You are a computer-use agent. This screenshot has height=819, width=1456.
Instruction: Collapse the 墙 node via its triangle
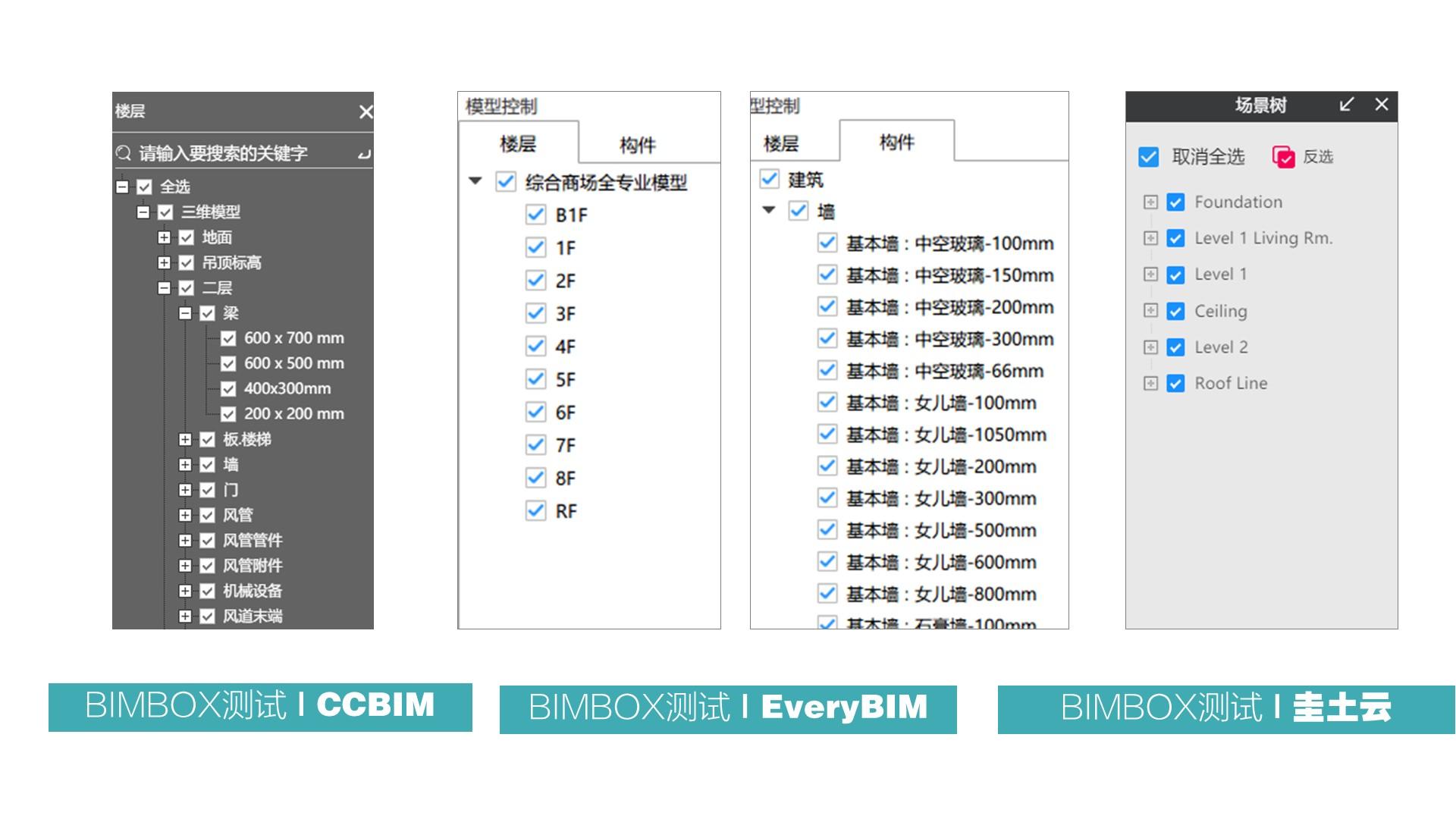click(x=768, y=212)
